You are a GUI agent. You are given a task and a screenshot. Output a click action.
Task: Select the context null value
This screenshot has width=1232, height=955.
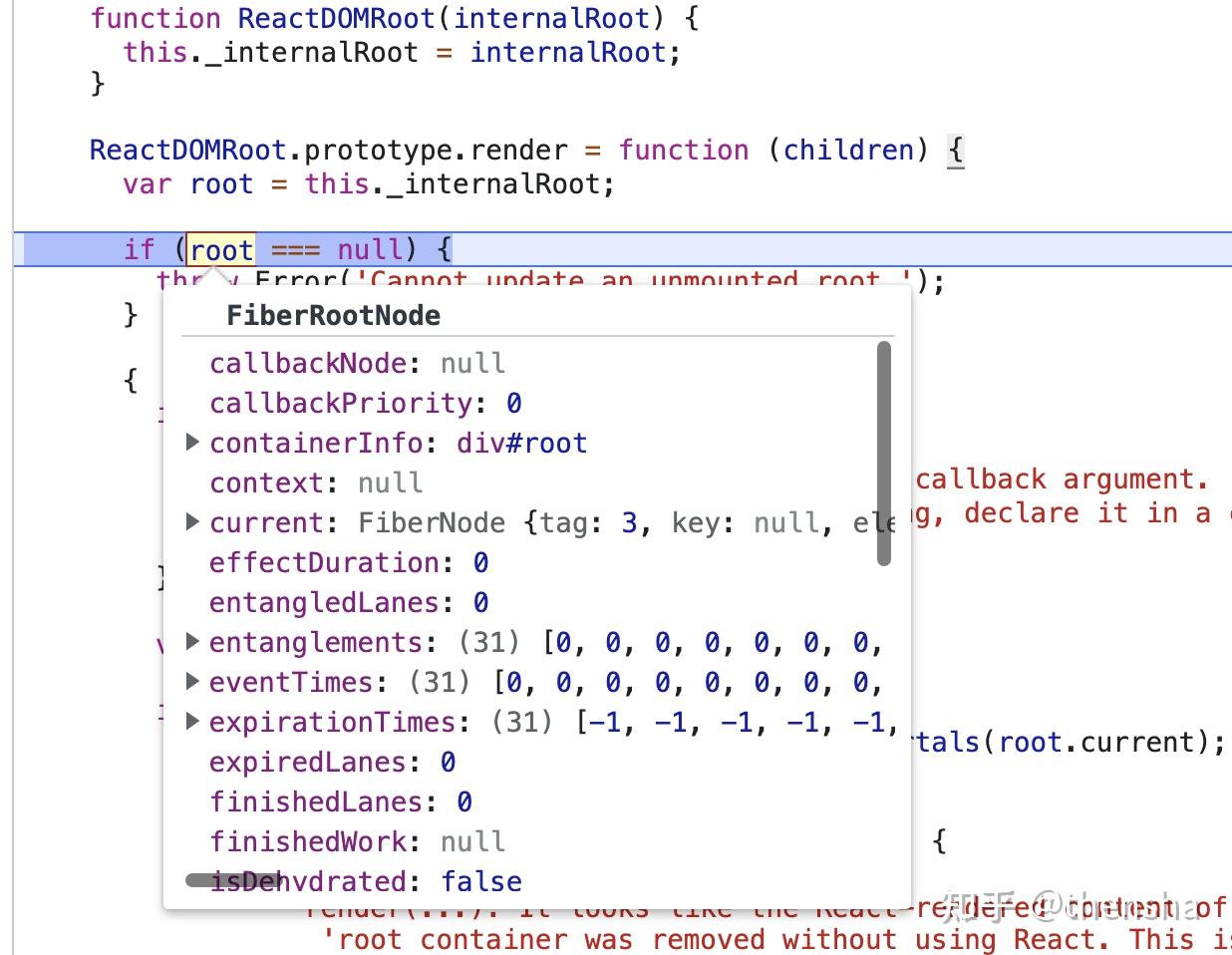390,482
